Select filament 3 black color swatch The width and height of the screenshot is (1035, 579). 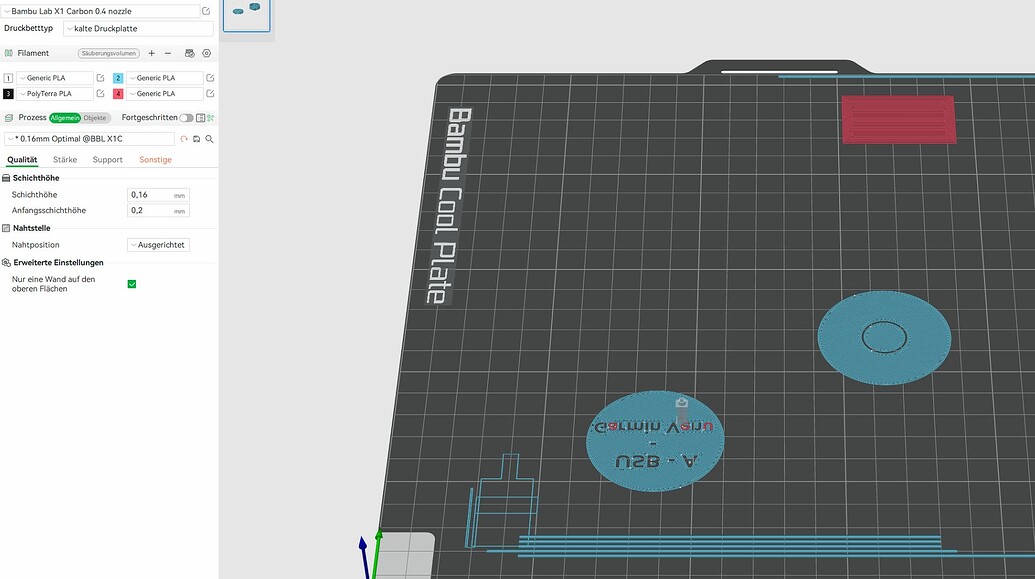point(8,94)
